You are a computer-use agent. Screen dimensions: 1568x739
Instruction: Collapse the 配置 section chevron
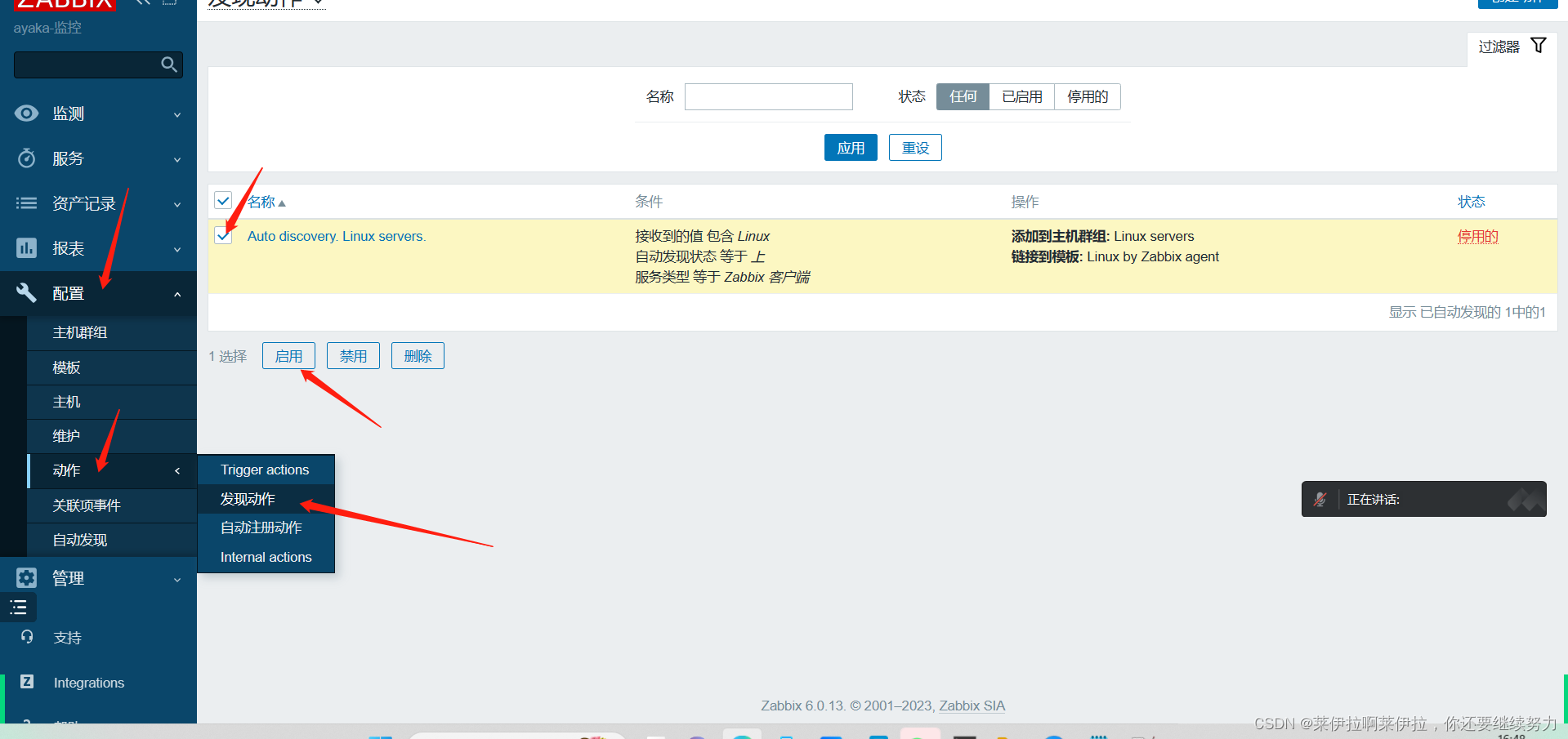click(x=177, y=294)
